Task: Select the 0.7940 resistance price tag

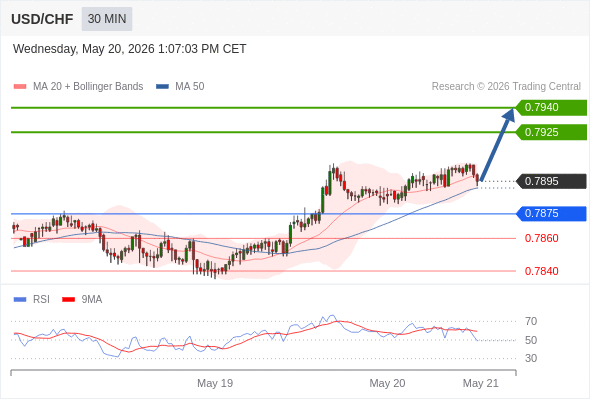Action: click(551, 108)
